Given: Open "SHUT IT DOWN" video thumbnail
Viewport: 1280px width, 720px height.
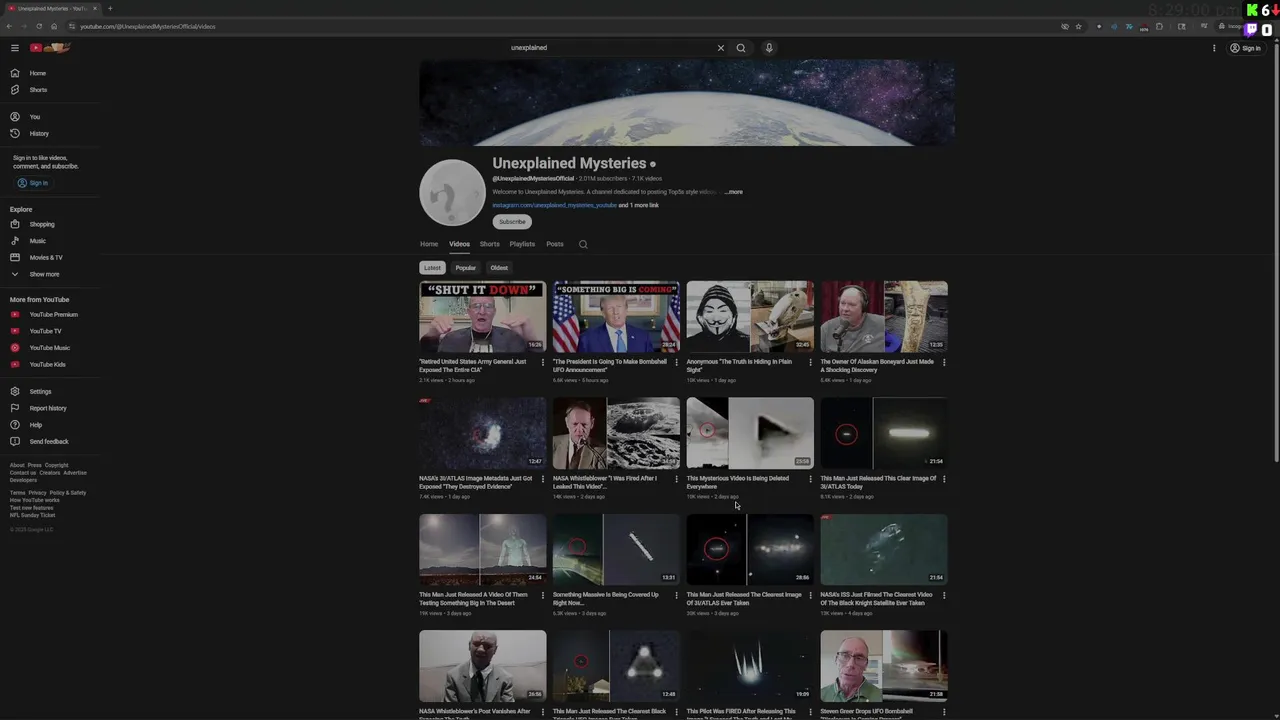Looking at the screenshot, I should tap(483, 317).
